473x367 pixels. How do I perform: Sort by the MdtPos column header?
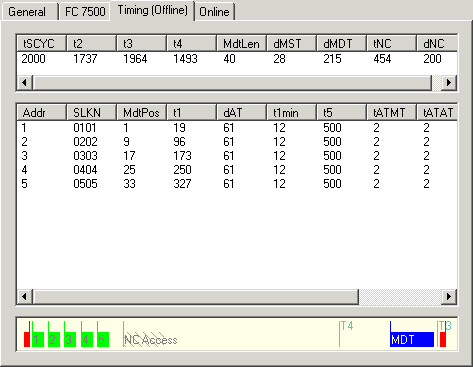coord(142,112)
